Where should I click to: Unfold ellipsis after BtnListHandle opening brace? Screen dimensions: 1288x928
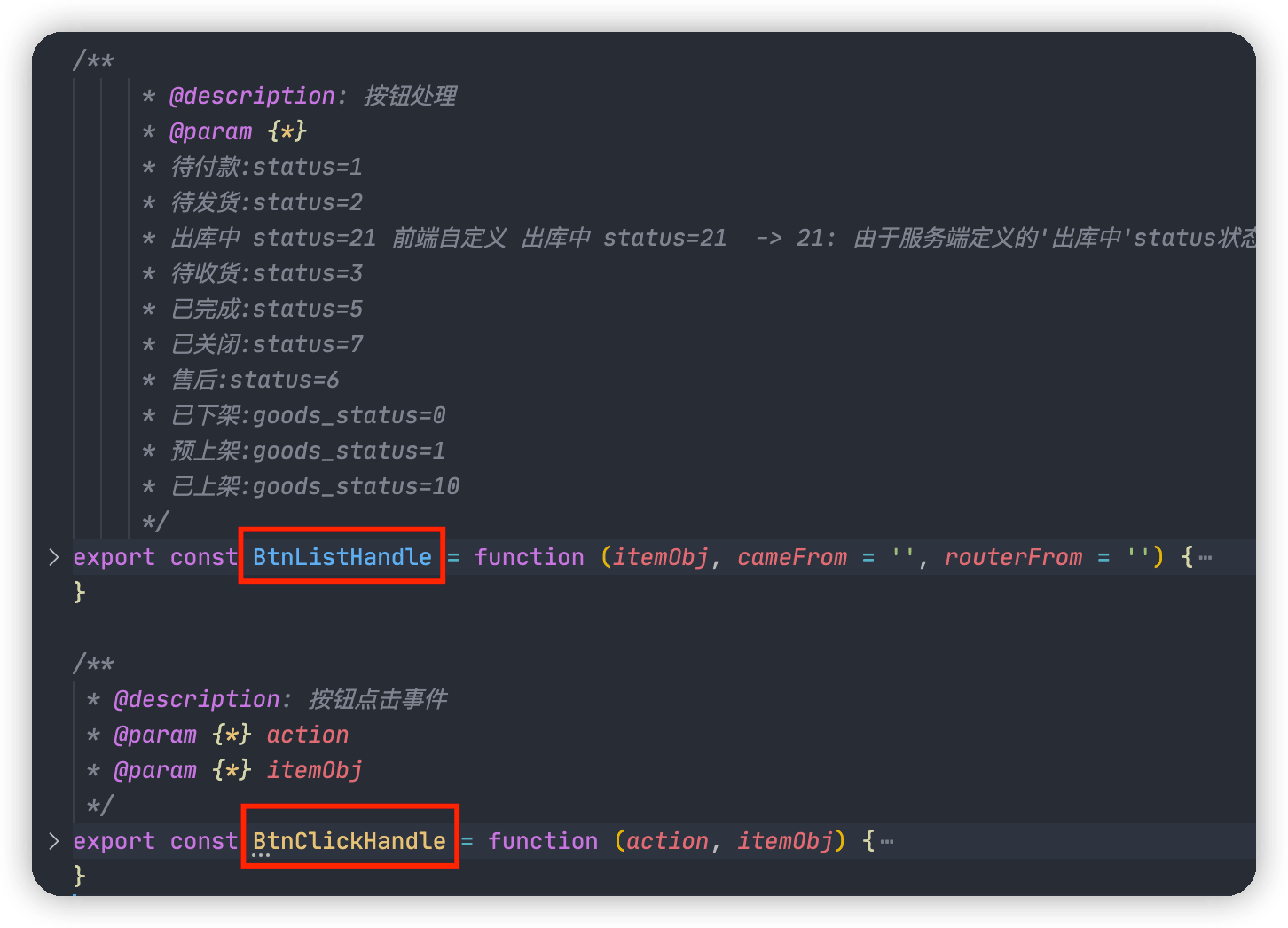tap(1205, 558)
